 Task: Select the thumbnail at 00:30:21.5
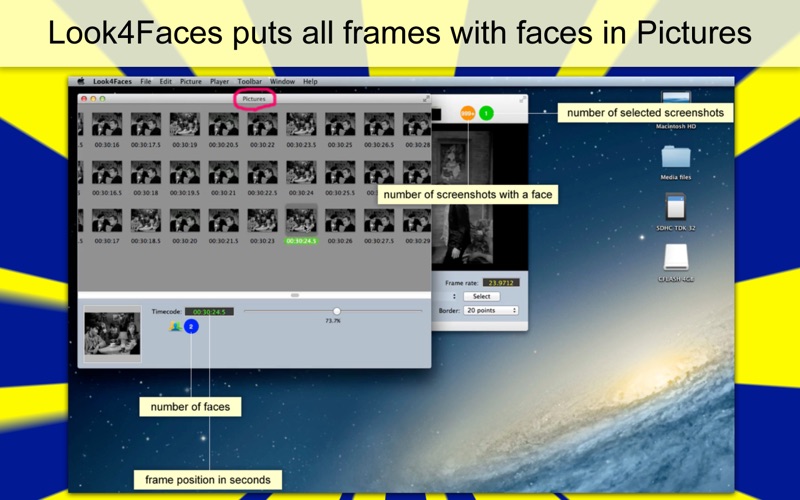pyautogui.click(x=223, y=220)
